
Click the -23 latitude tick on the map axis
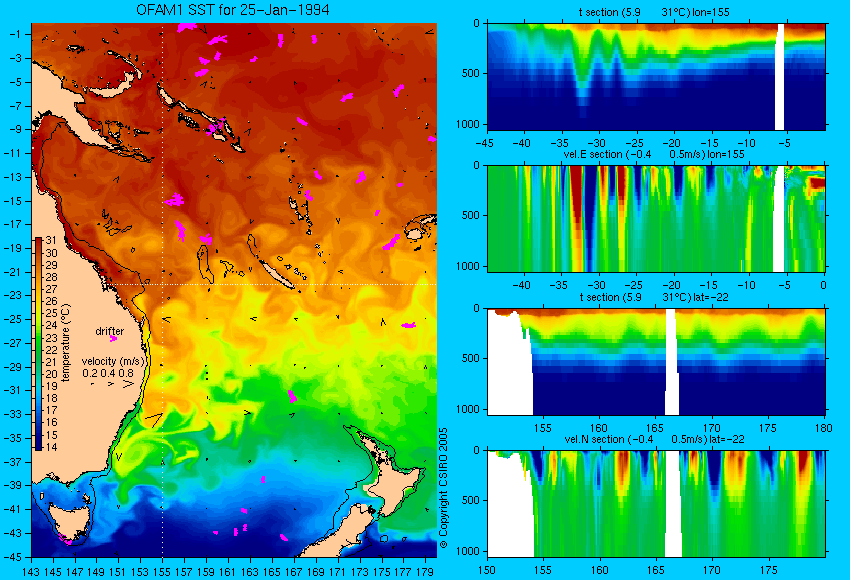pyautogui.click(x=12, y=295)
